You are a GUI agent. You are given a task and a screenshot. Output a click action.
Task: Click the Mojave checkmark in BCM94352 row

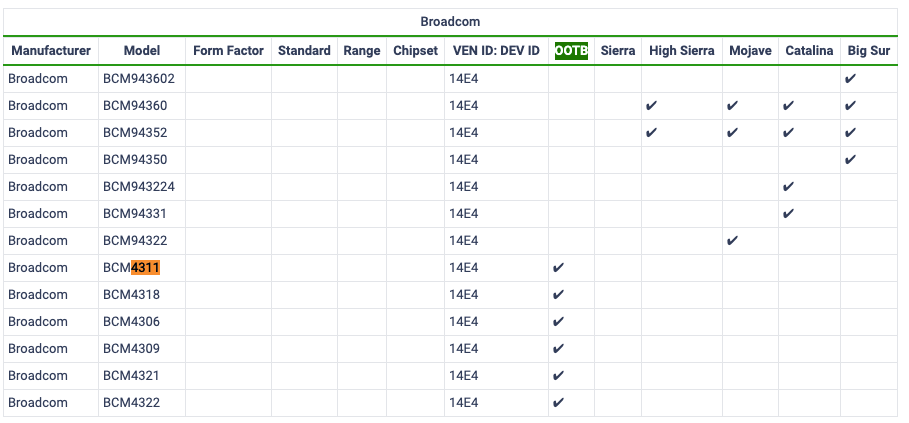(732, 133)
